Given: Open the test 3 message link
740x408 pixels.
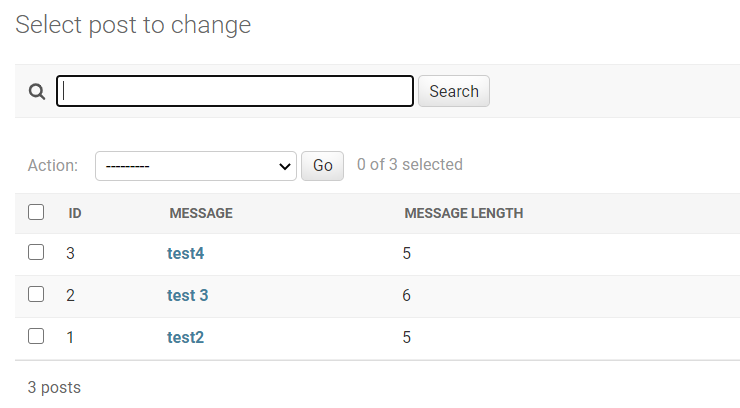Looking at the screenshot, I should coord(187,296).
